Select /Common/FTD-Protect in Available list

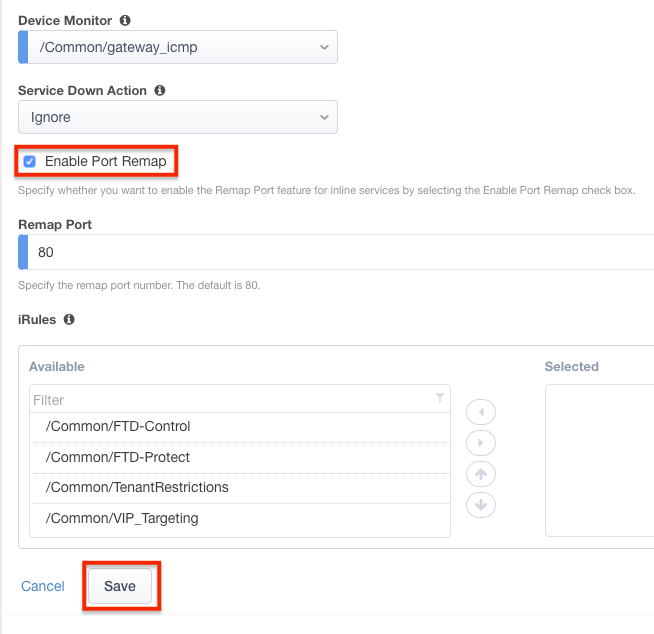click(x=118, y=457)
